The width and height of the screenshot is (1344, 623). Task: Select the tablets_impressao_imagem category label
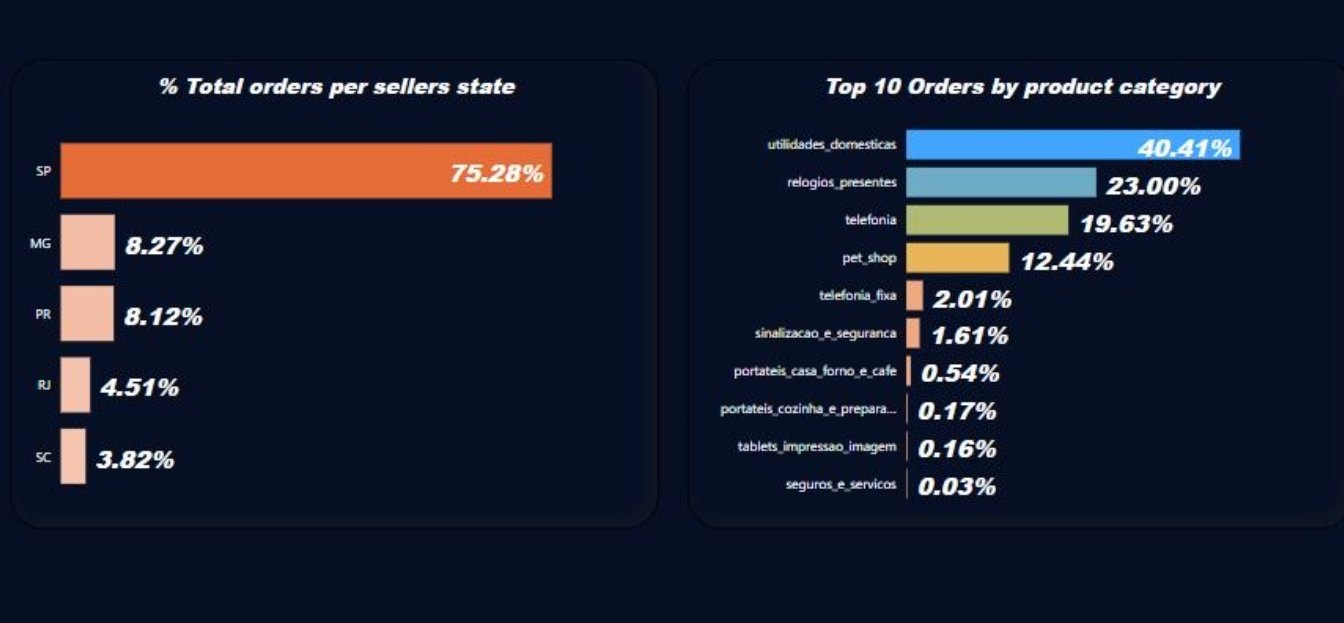click(817, 447)
